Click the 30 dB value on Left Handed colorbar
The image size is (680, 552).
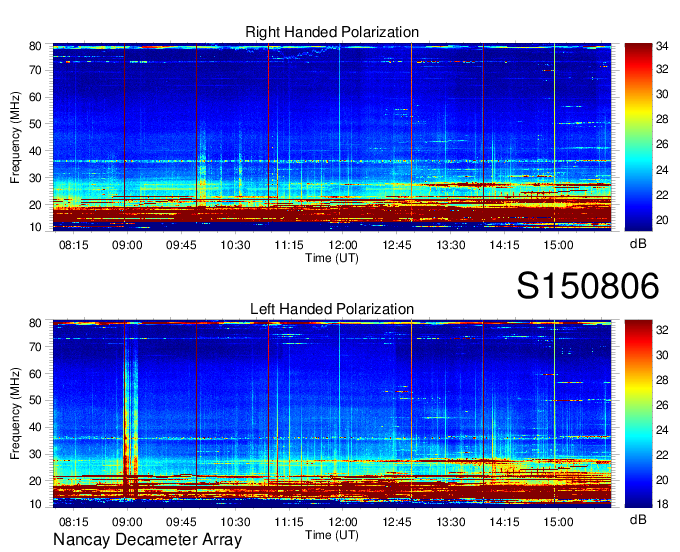[x=662, y=355]
